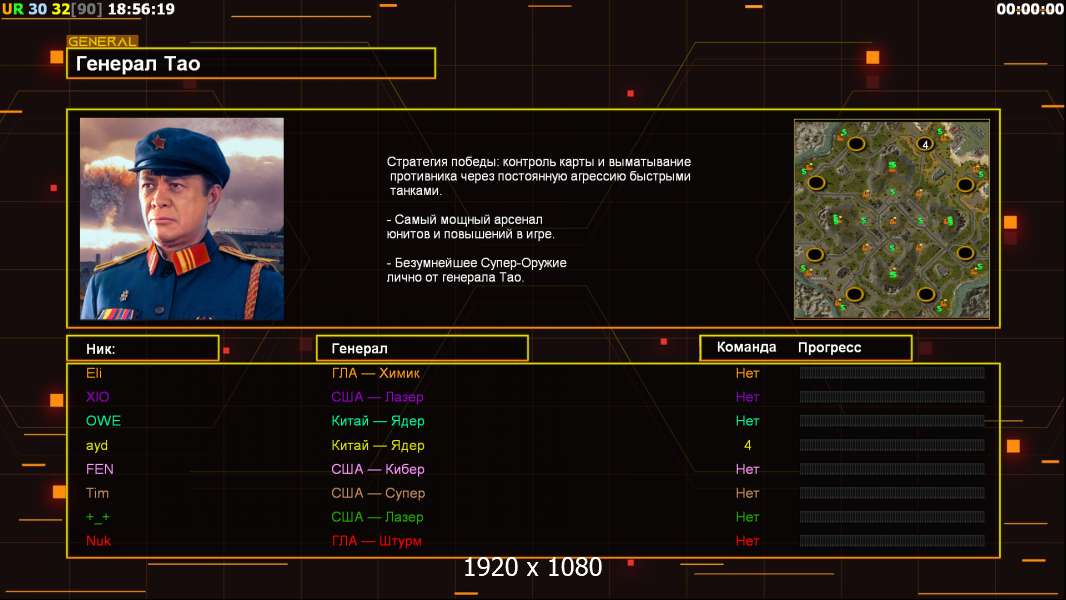
Task: Click the red GENERAL label above title
Action: click(x=102, y=42)
